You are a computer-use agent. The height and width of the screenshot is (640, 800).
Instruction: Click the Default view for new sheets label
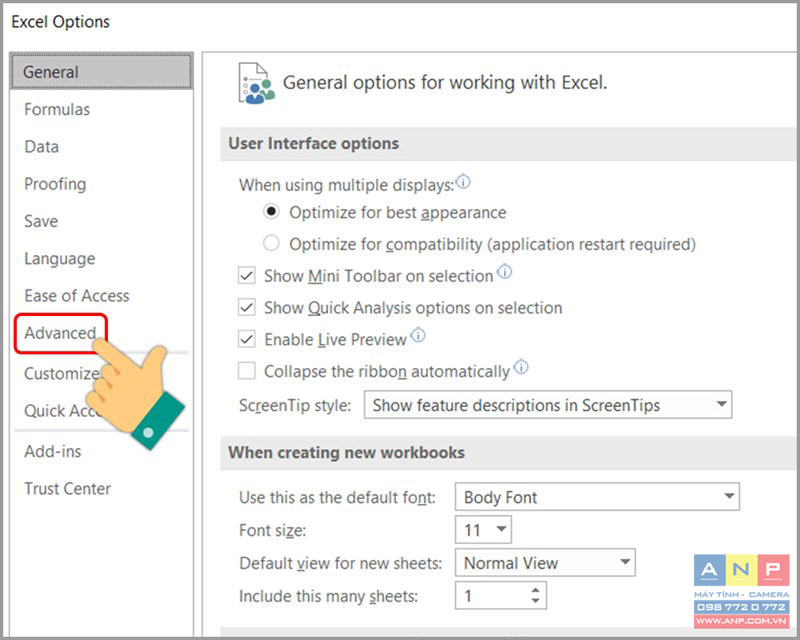[340, 563]
